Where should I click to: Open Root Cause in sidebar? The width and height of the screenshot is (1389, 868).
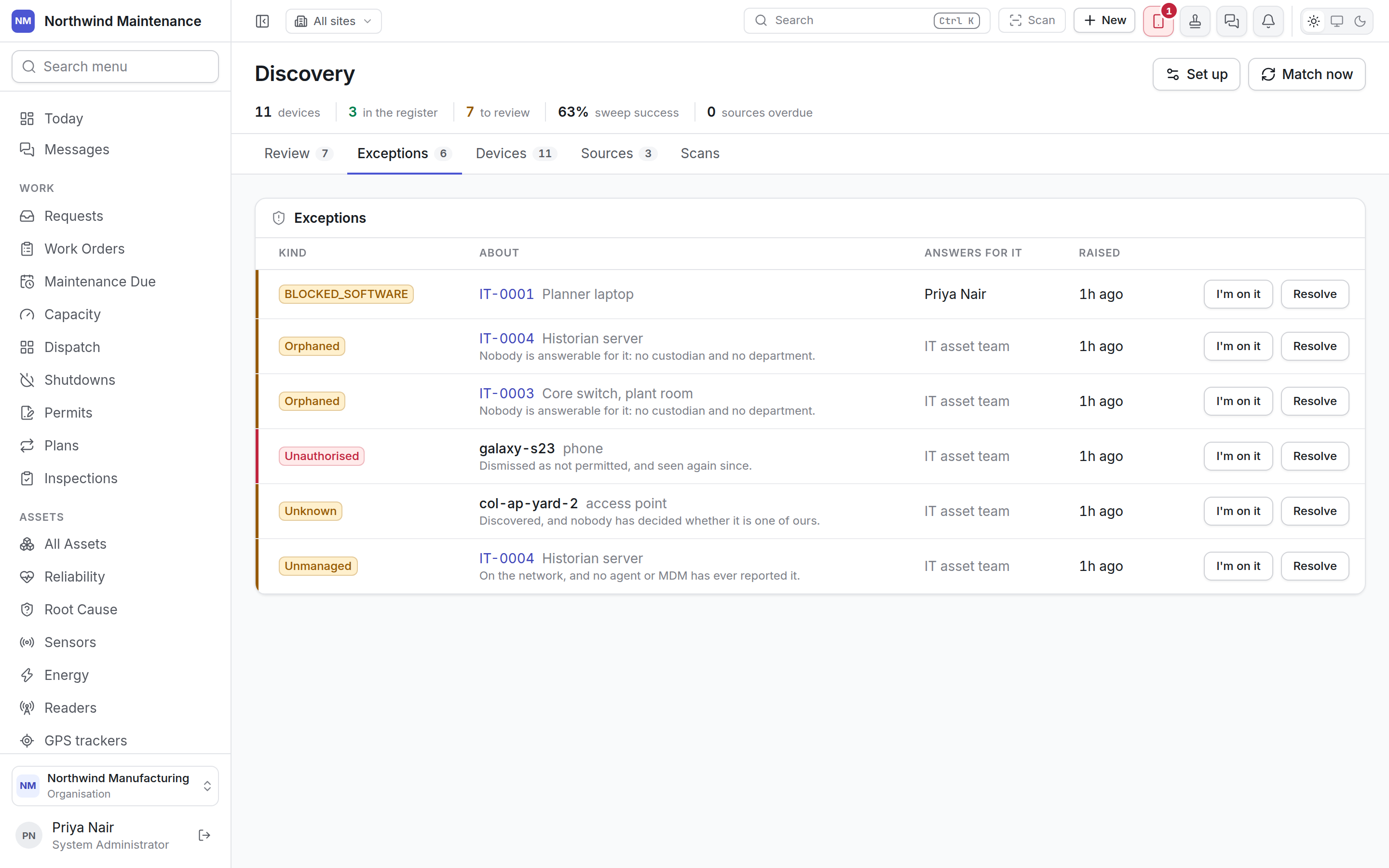[x=115, y=609]
